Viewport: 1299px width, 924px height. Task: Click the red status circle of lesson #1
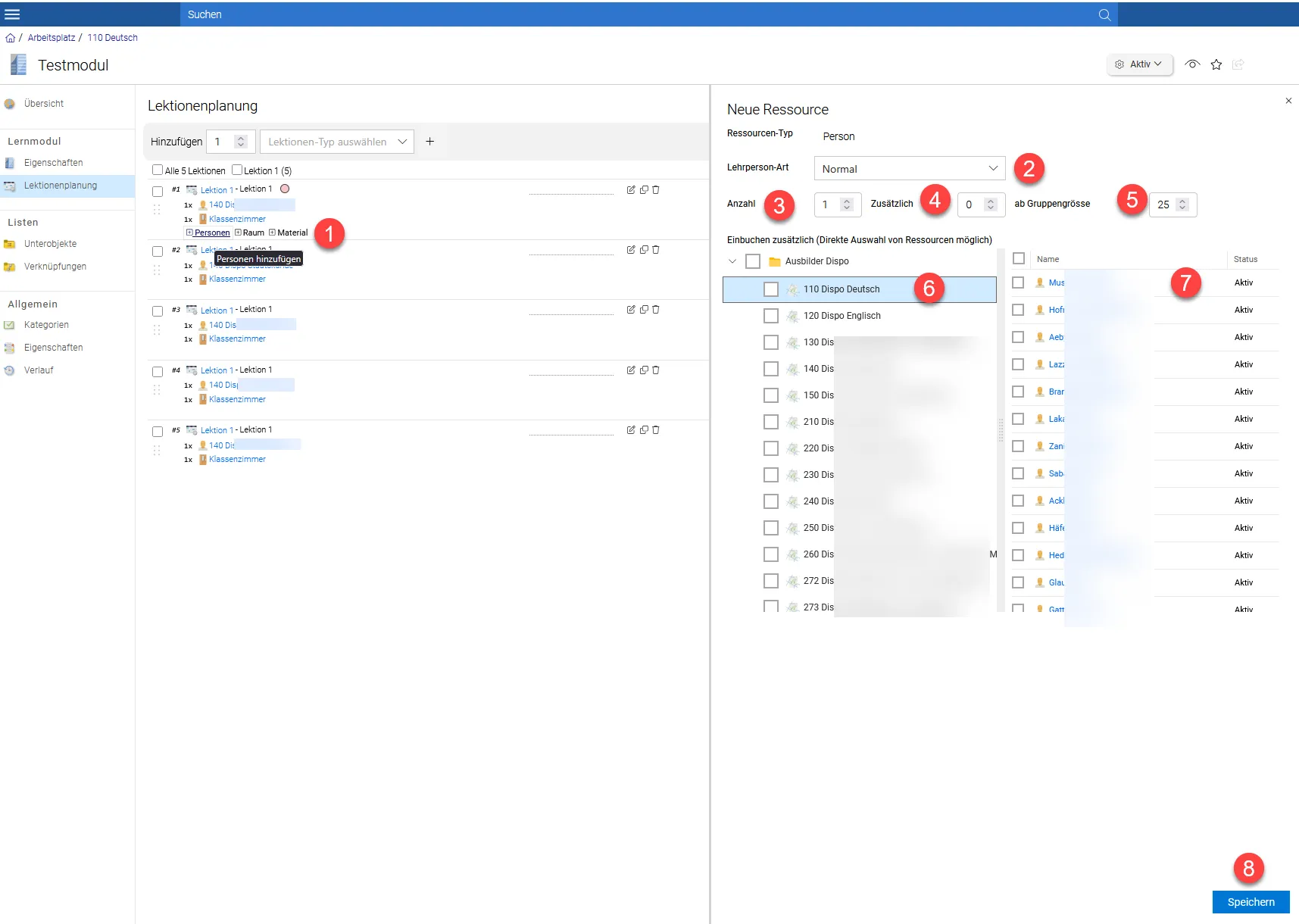point(285,189)
